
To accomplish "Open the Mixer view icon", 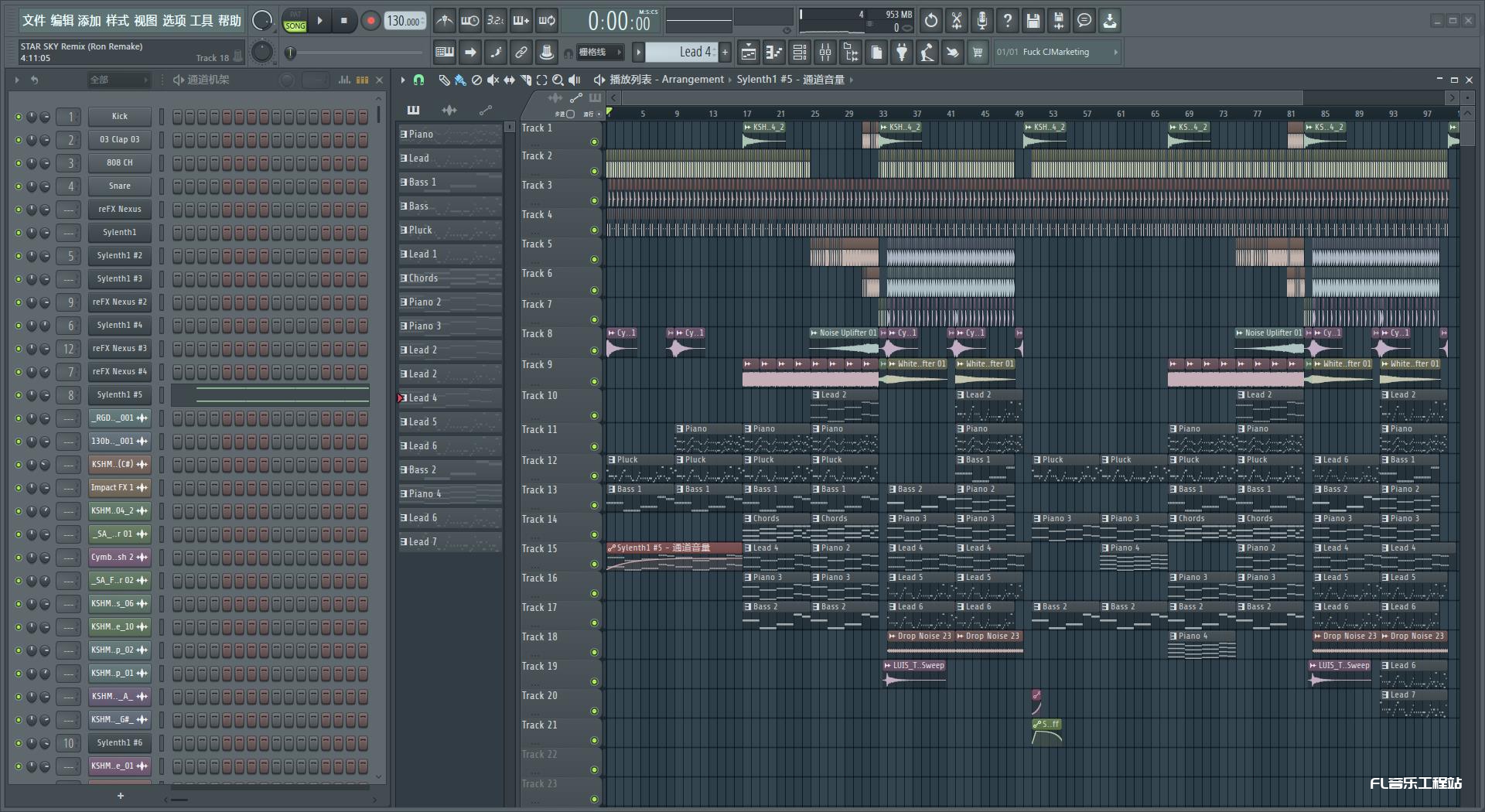I will click(825, 53).
